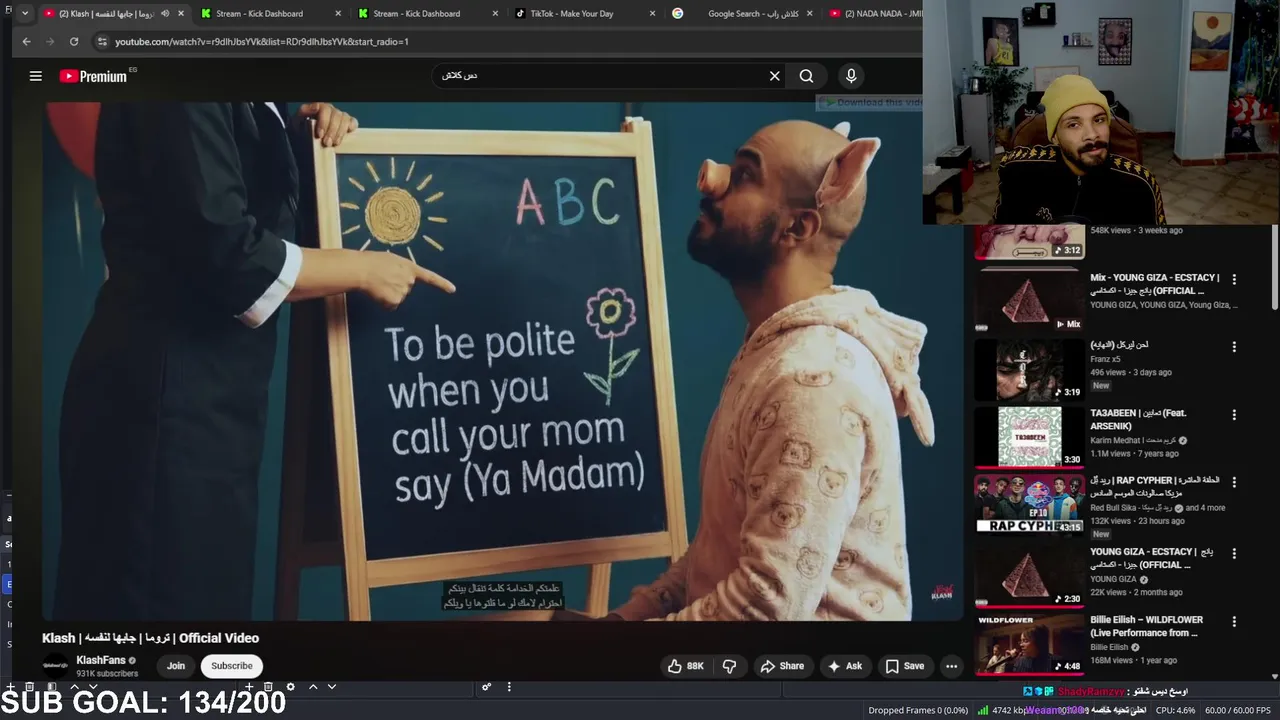Open TA3ABEEN video thumbnail
Image resolution: width=1280 pixels, height=720 pixels.
click(x=1029, y=436)
